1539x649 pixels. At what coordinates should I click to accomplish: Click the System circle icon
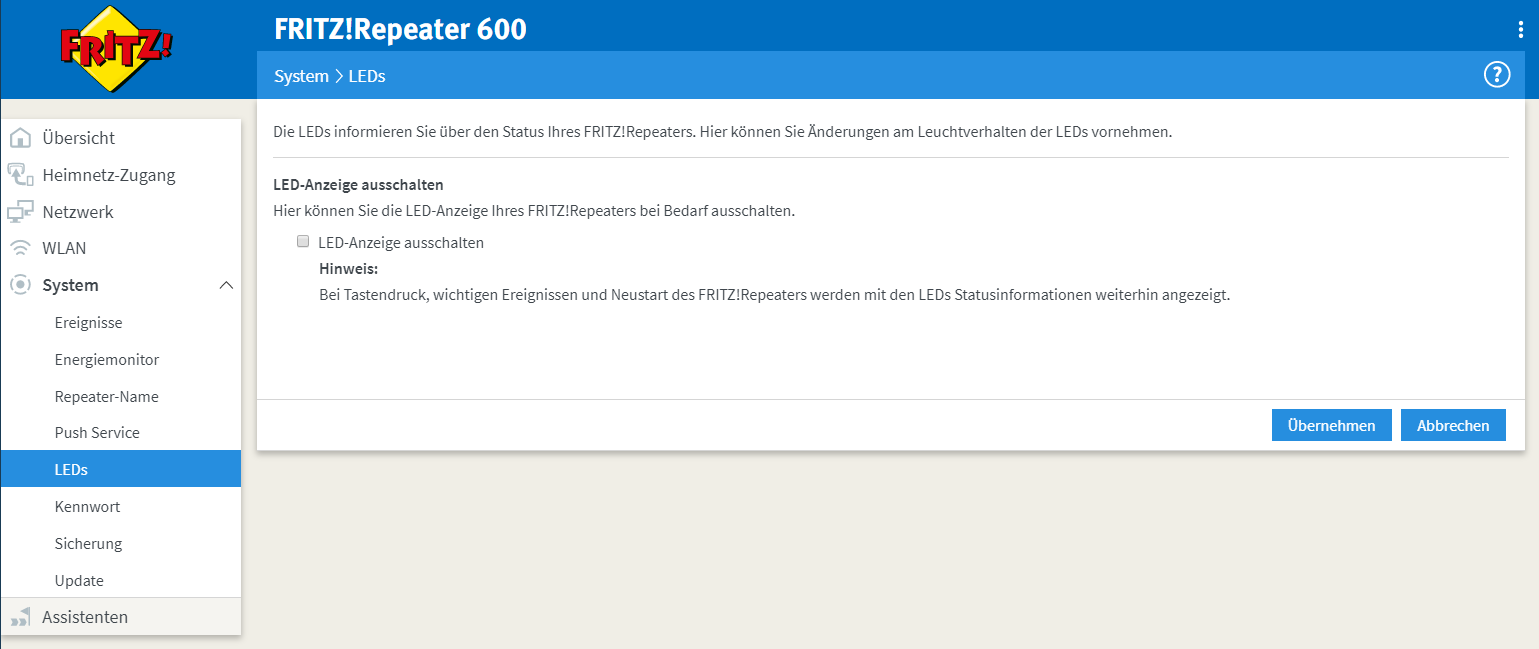[20, 285]
